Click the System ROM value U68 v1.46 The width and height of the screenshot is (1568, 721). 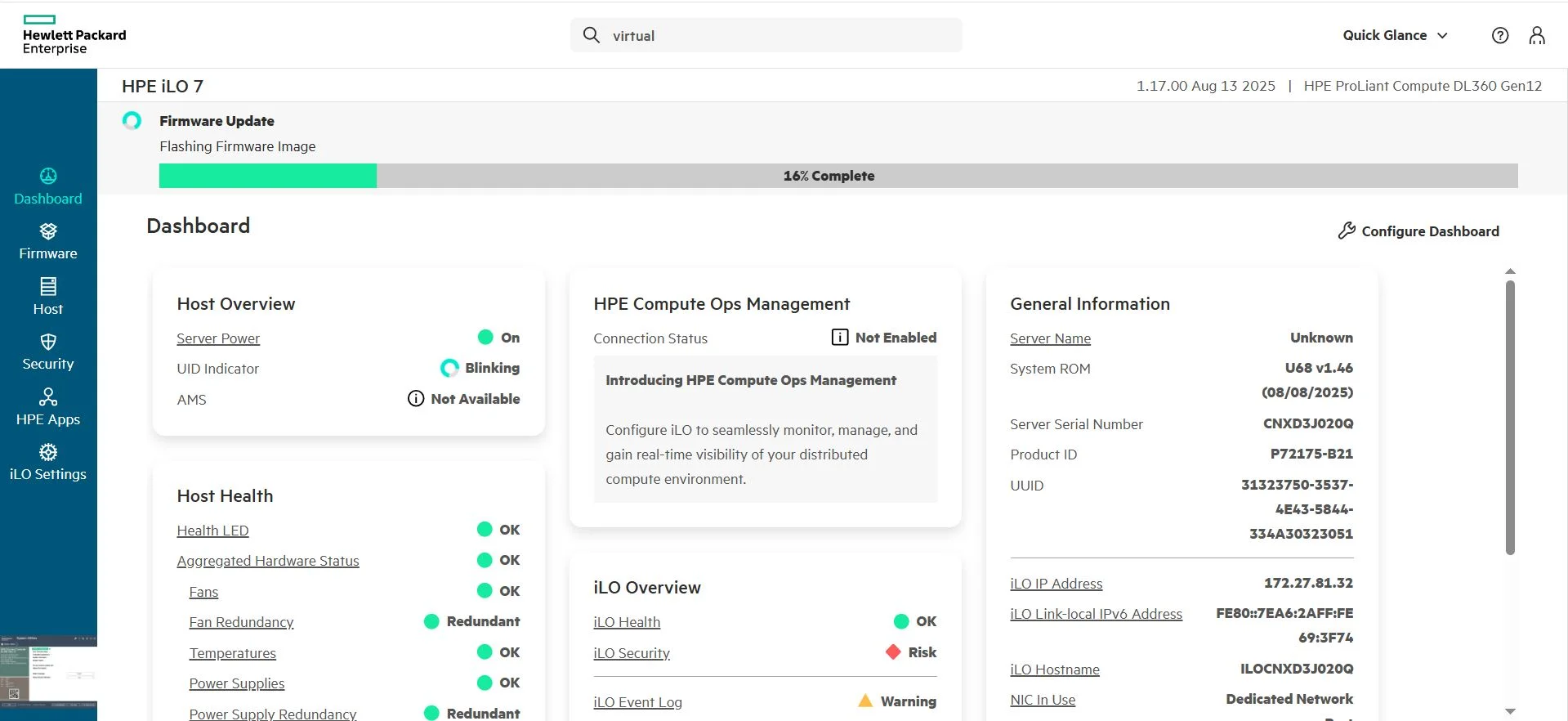pyautogui.click(x=1319, y=368)
